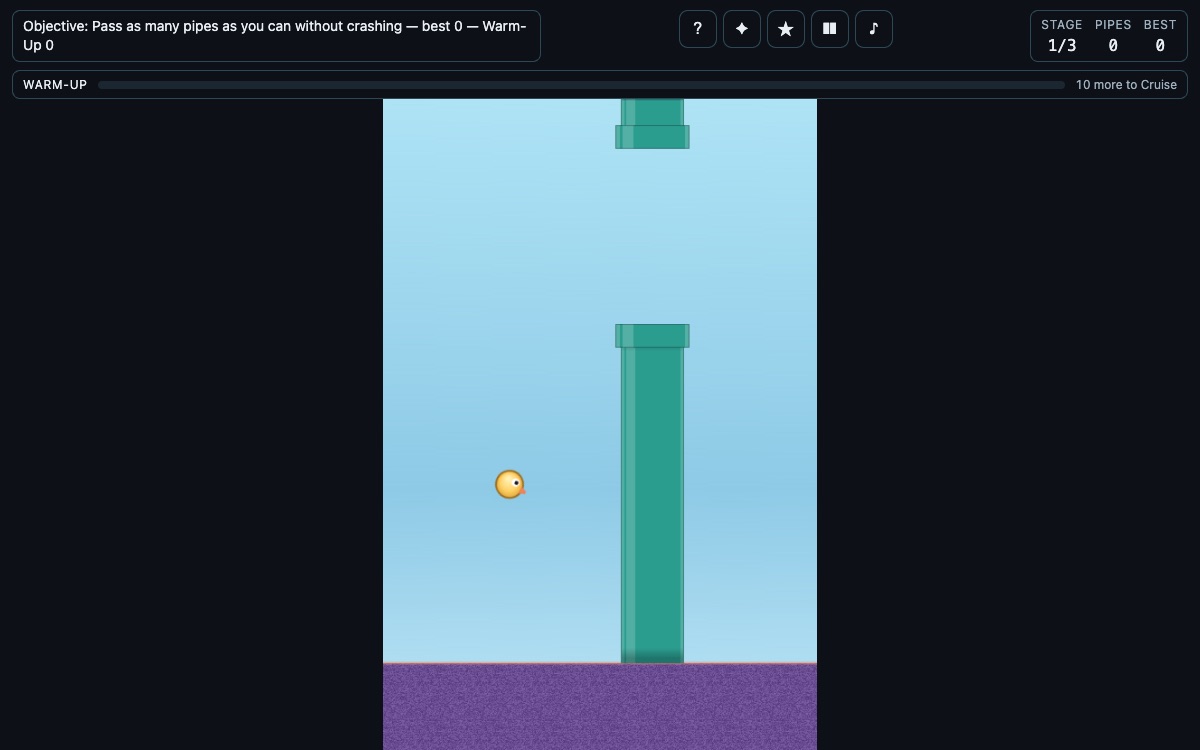Open the star achievements button
Viewport: 1200px width, 750px height.
(x=786, y=29)
